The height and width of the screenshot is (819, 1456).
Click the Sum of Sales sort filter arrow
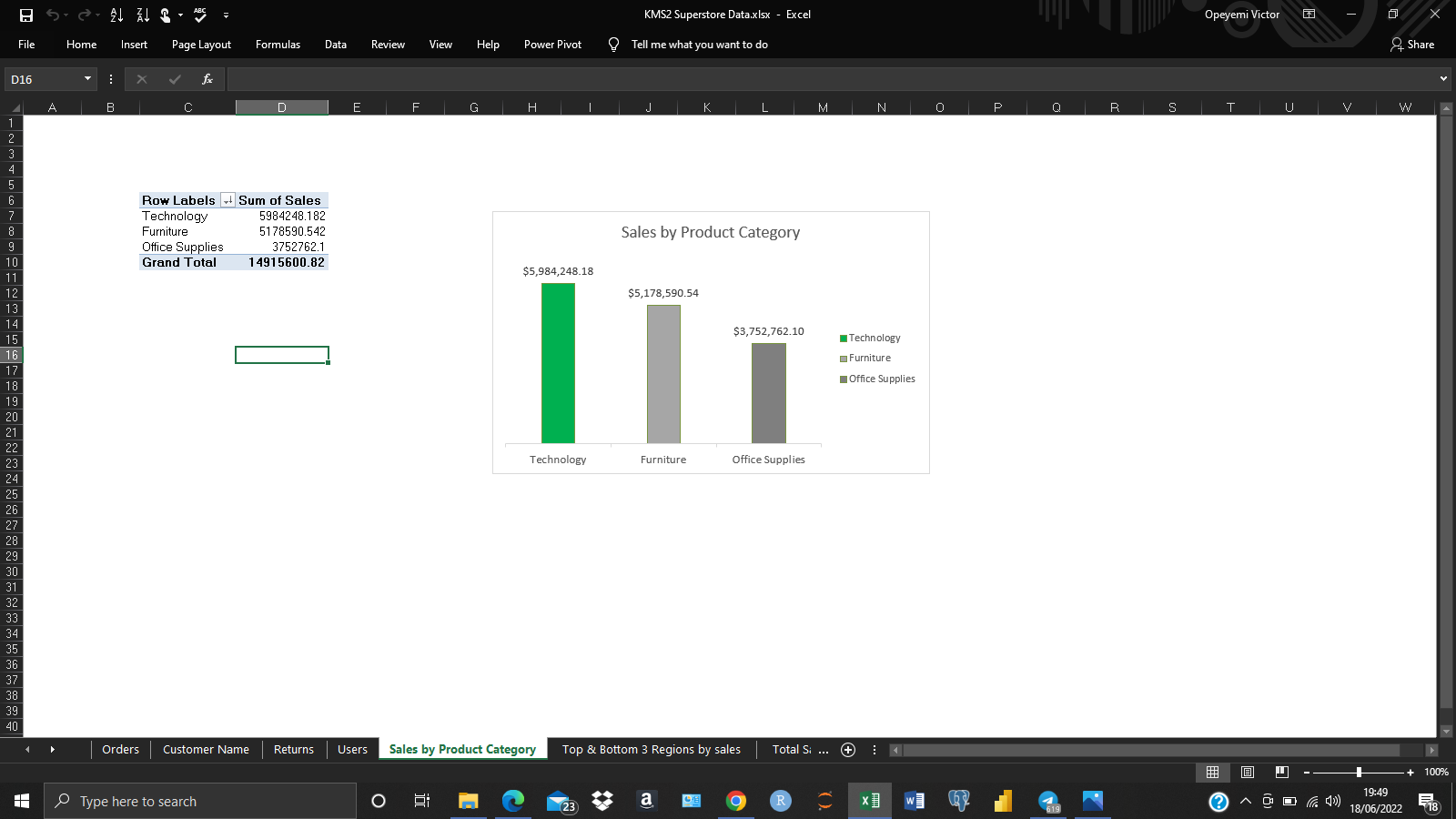click(x=228, y=200)
